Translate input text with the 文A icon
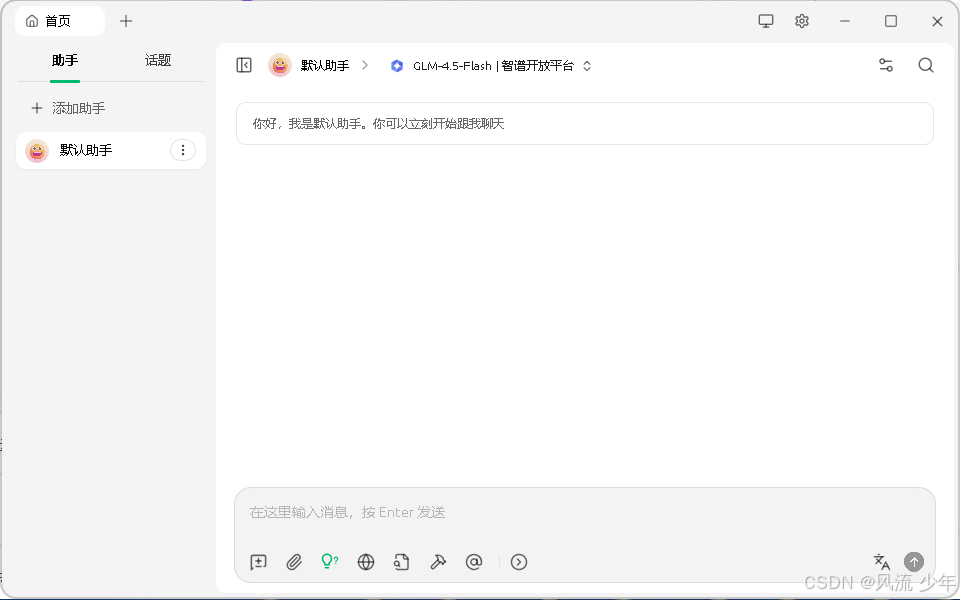Image resolution: width=960 pixels, height=600 pixels. [881, 562]
